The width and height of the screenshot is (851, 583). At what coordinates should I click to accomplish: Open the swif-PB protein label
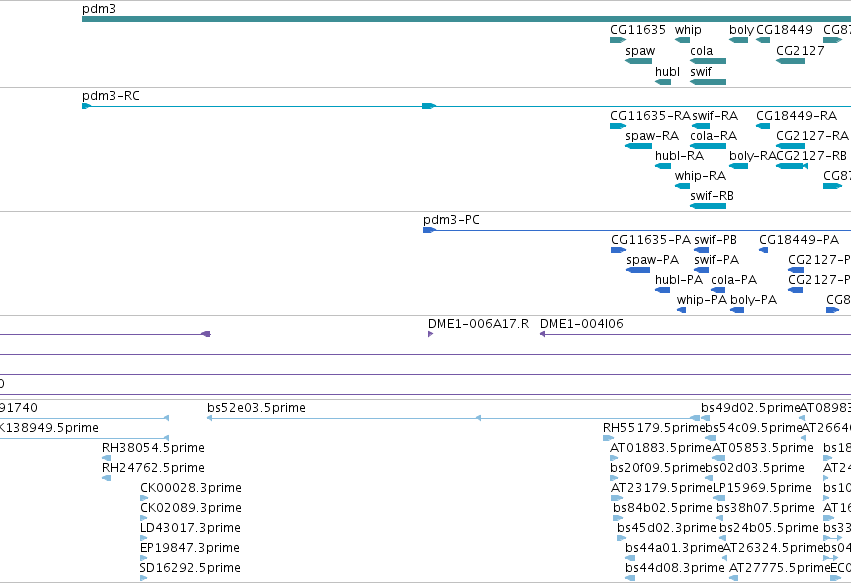click(x=715, y=240)
